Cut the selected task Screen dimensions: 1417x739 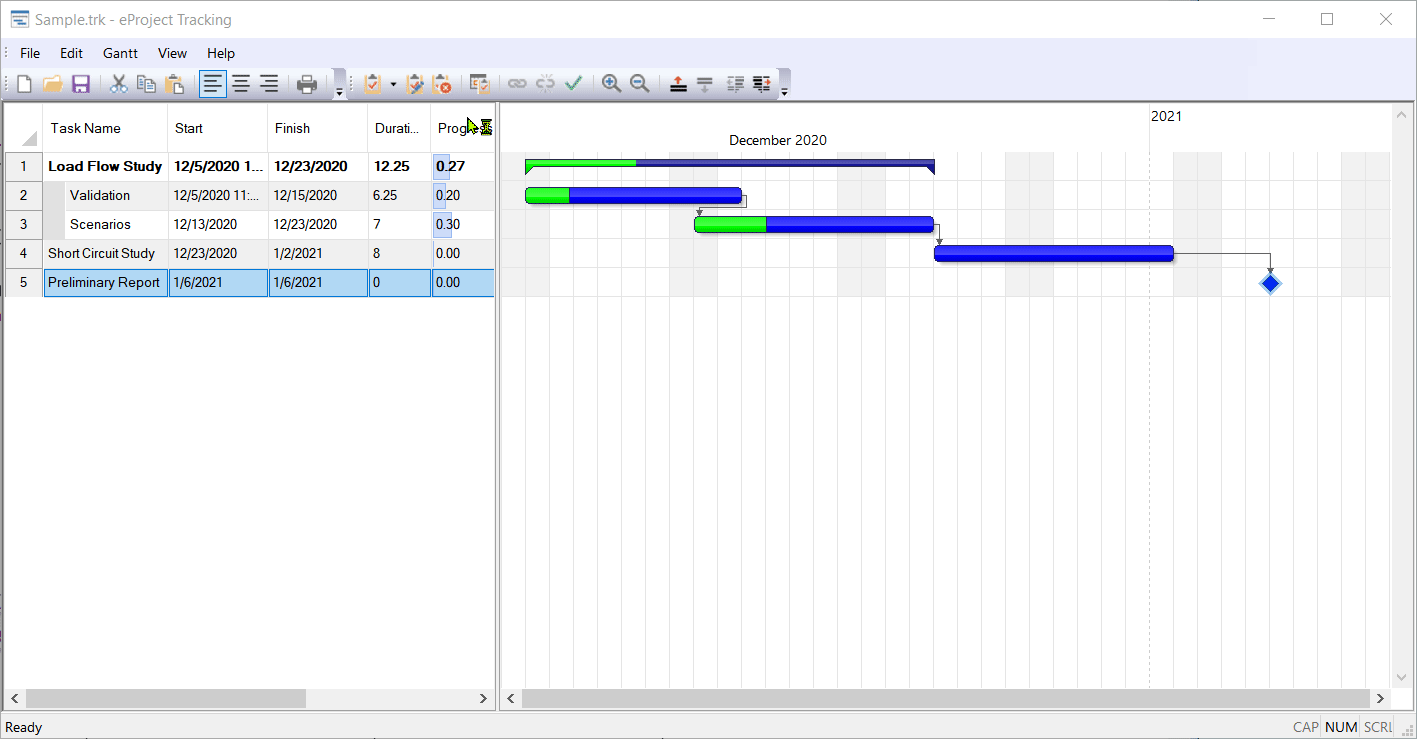(118, 84)
